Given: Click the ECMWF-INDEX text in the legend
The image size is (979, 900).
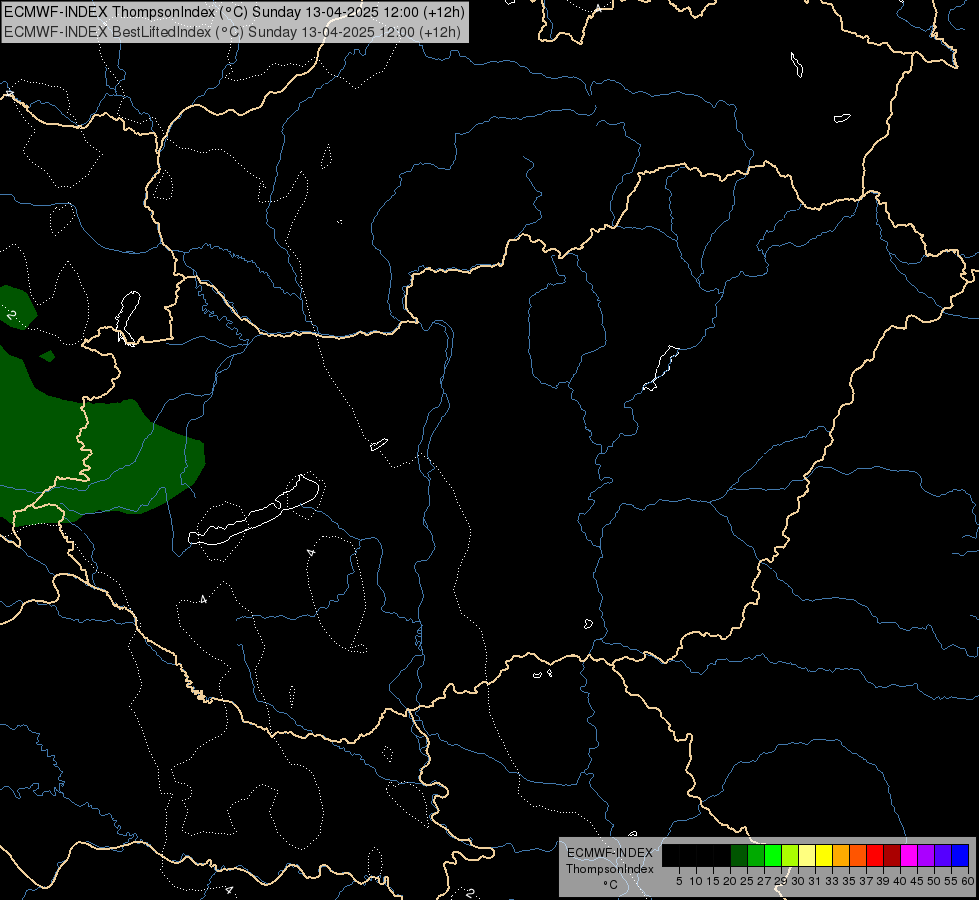Looking at the screenshot, I should point(610,853).
